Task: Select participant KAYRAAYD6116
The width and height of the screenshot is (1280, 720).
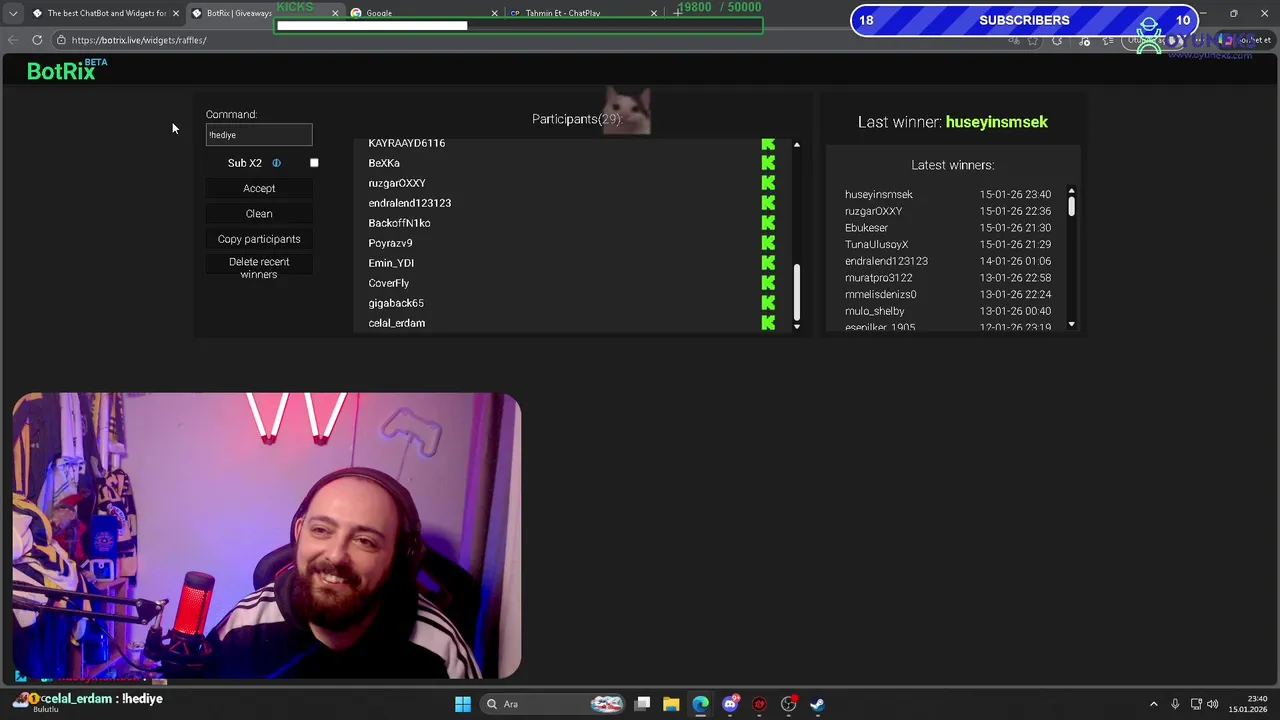Action: tap(407, 143)
